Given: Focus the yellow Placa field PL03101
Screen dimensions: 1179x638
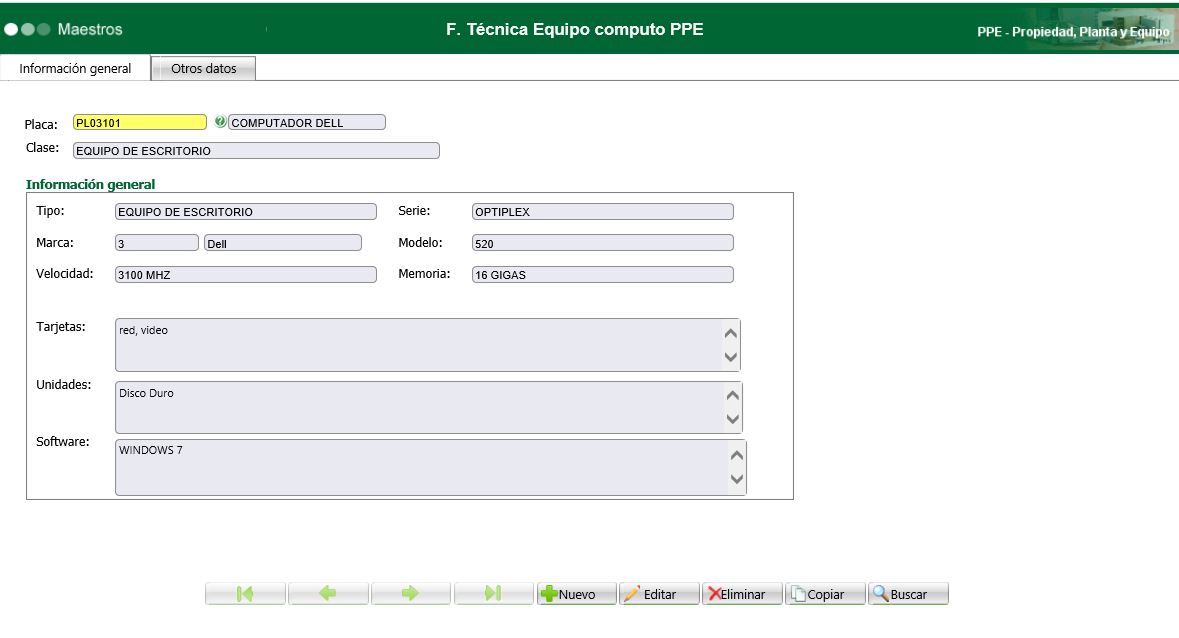Looking at the screenshot, I should pyautogui.click(x=140, y=122).
